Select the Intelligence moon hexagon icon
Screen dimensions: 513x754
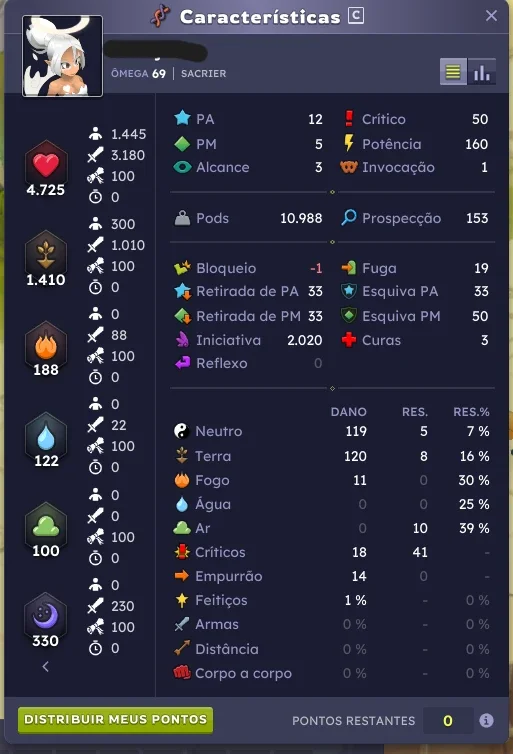[46, 614]
